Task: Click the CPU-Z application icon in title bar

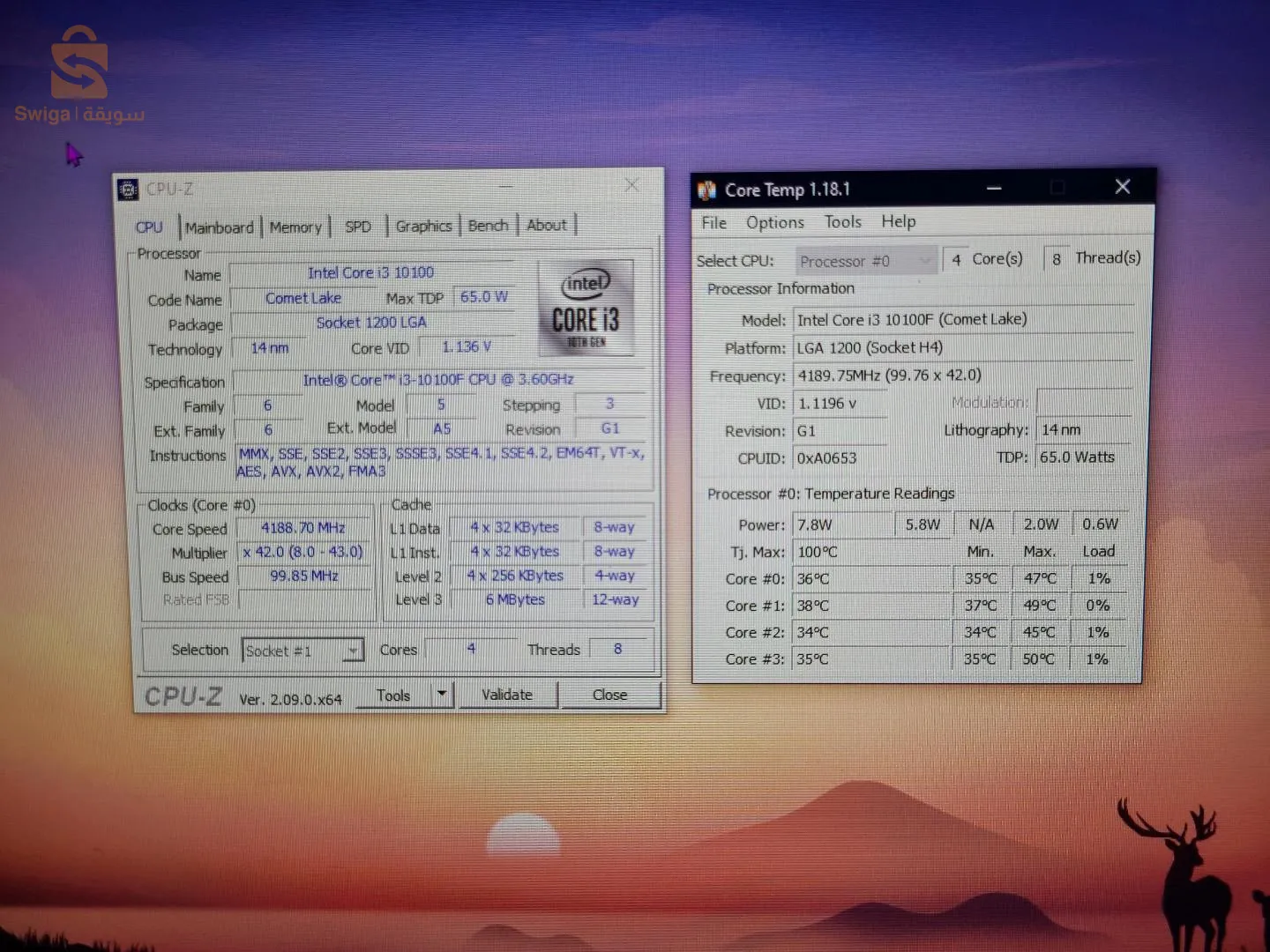Action: pyautogui.click(x=129, y=188)
